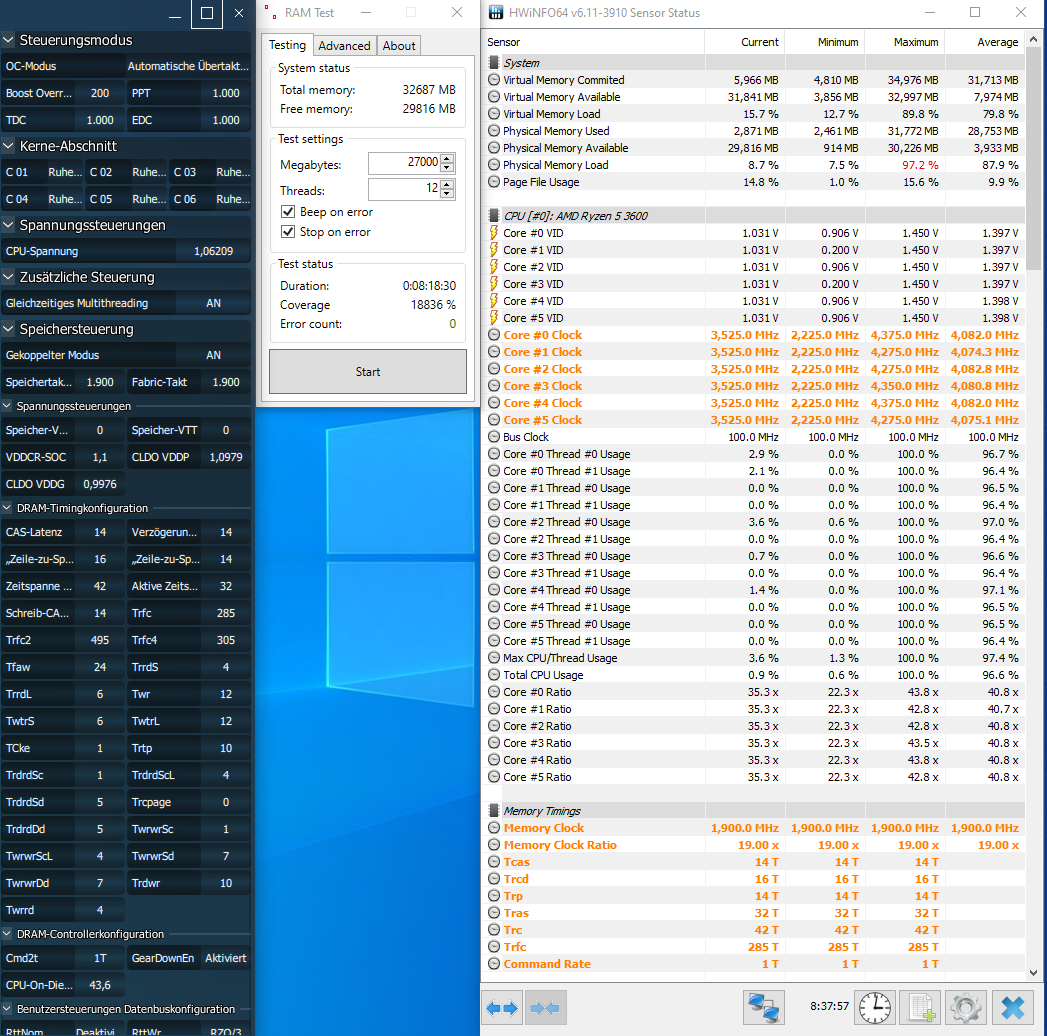Open the OC-Modus Automatische Übertaktung dropdown

188,66
